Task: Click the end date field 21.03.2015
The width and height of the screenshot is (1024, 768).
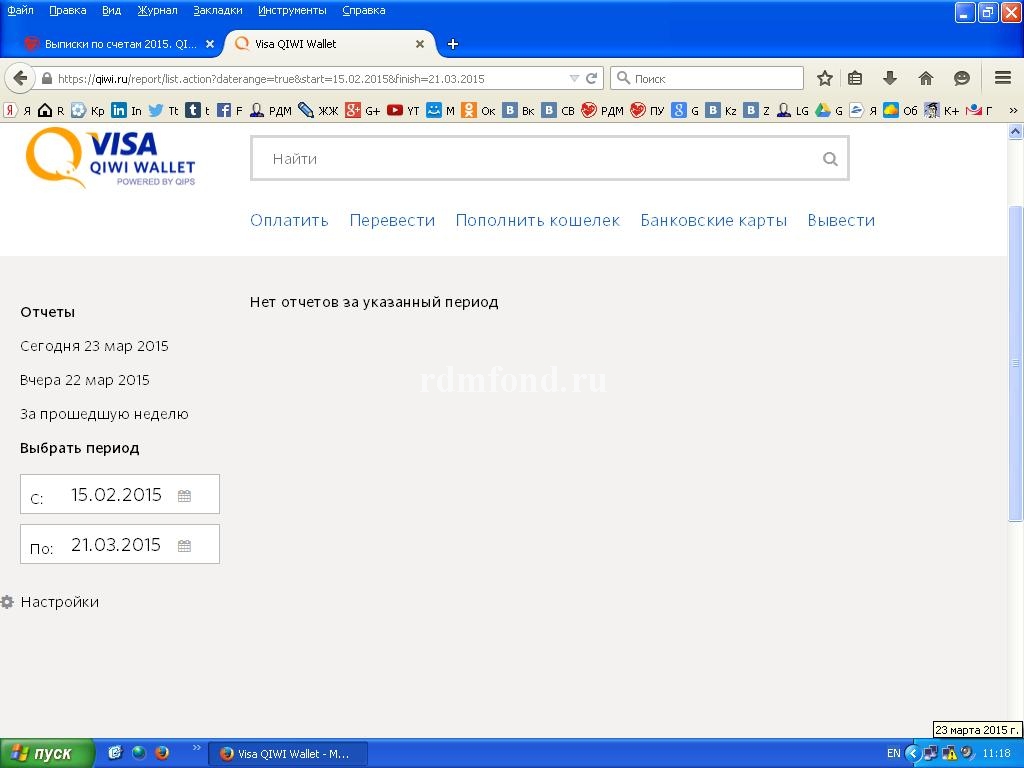Action: pos(120,544)
